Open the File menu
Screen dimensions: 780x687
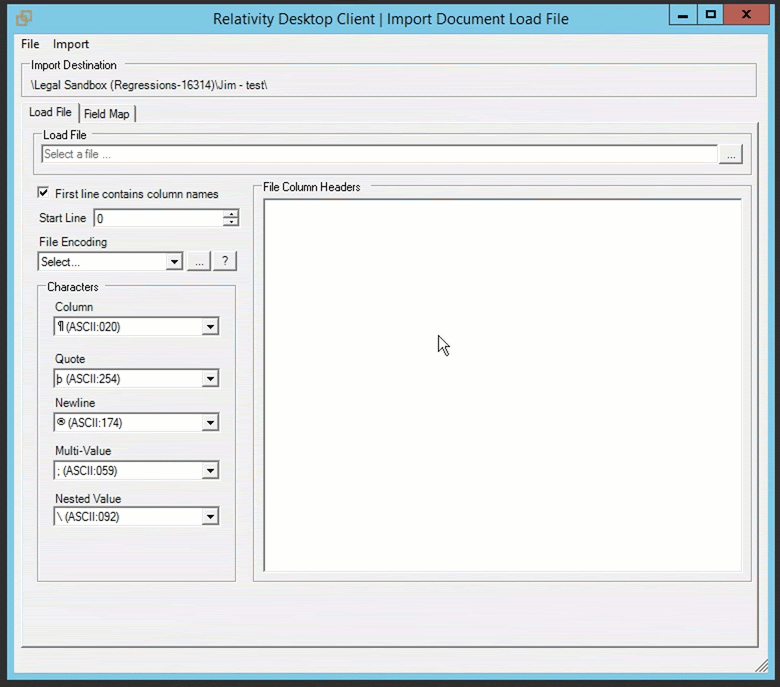pos(30,44)
